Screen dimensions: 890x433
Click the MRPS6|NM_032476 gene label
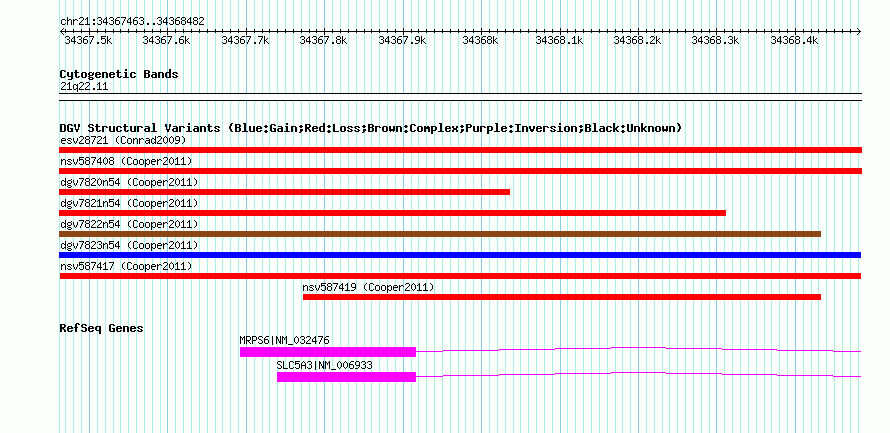pyautogui.click(x=284, y=340)
